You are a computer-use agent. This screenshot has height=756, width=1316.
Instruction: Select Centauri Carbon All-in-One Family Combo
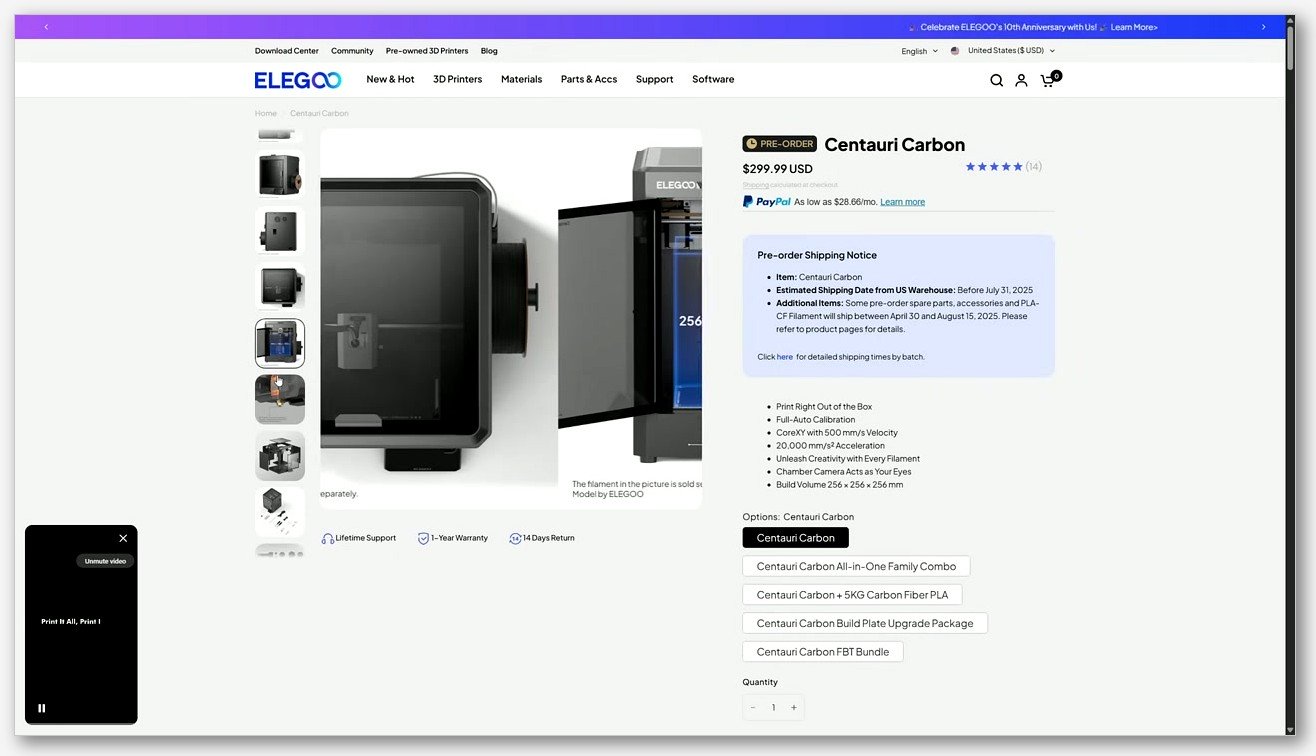point(856,566)
